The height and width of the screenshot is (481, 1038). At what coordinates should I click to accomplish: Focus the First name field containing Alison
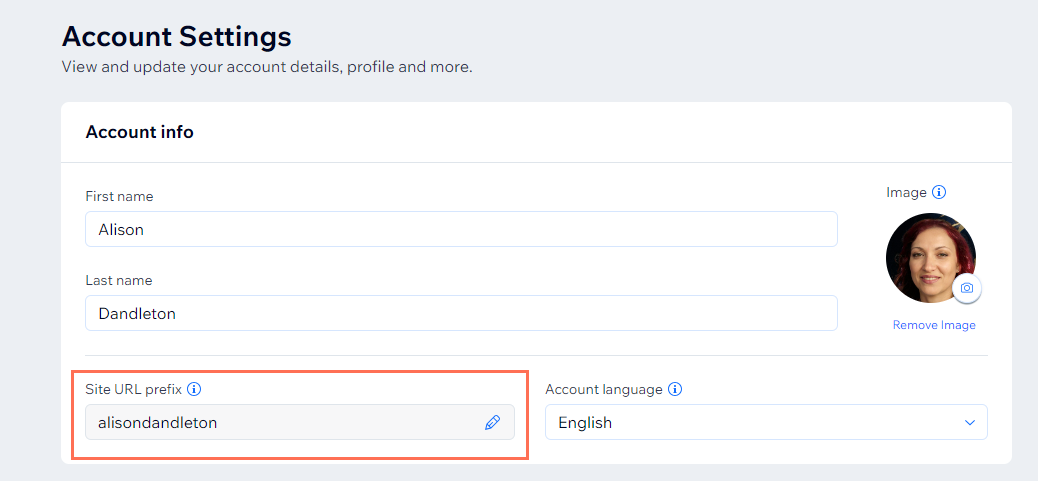coord(461,229)
